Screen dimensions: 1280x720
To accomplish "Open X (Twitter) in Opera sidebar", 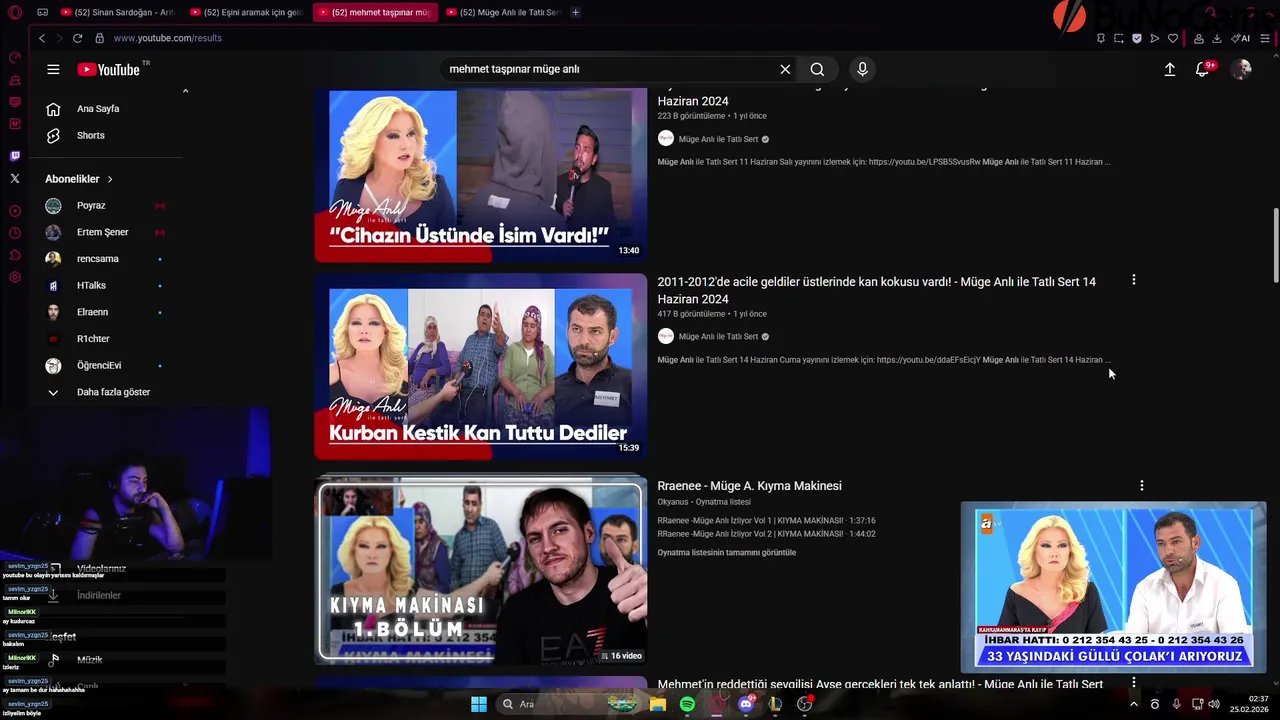I will pos(14,178).
